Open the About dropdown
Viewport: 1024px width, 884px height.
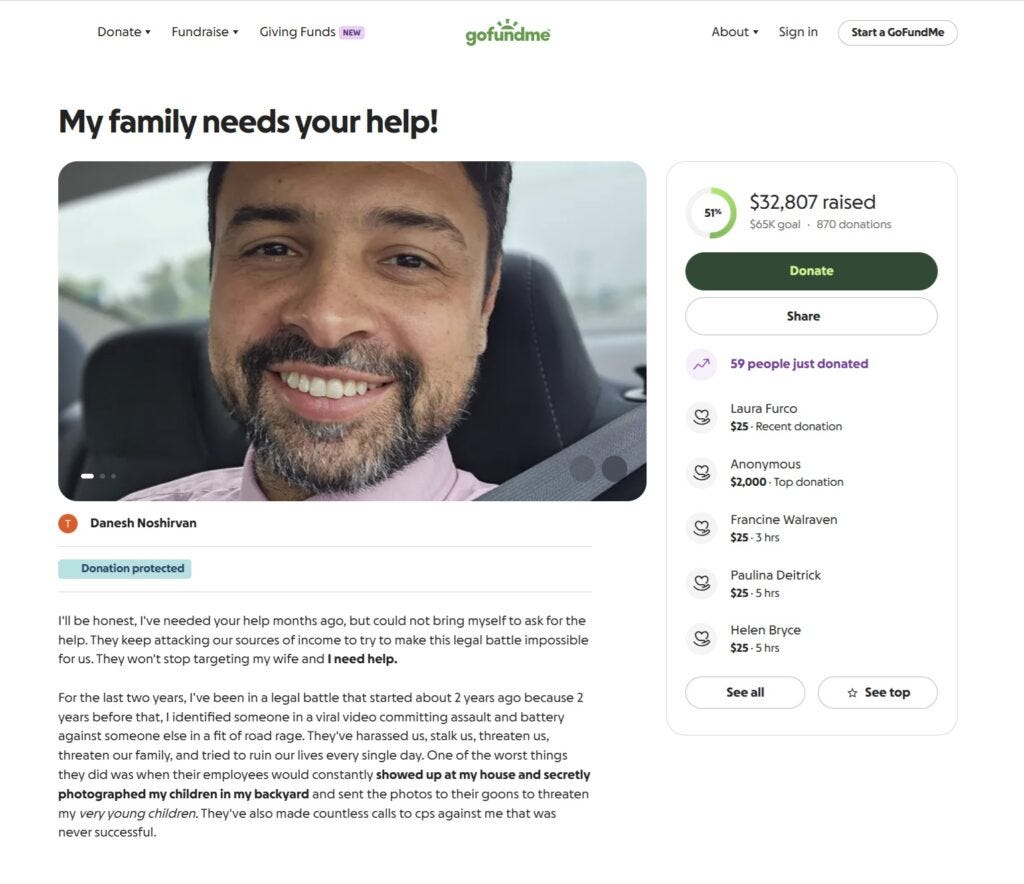tap(733, 31)
